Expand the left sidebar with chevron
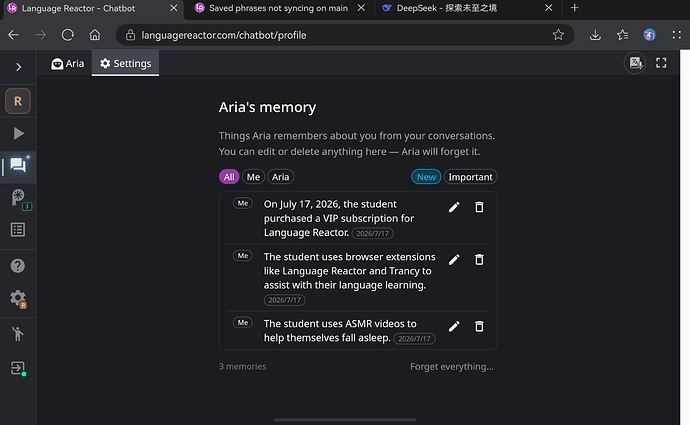The width and height of the screenshot is (690, 425). click(x=18, y=67)
